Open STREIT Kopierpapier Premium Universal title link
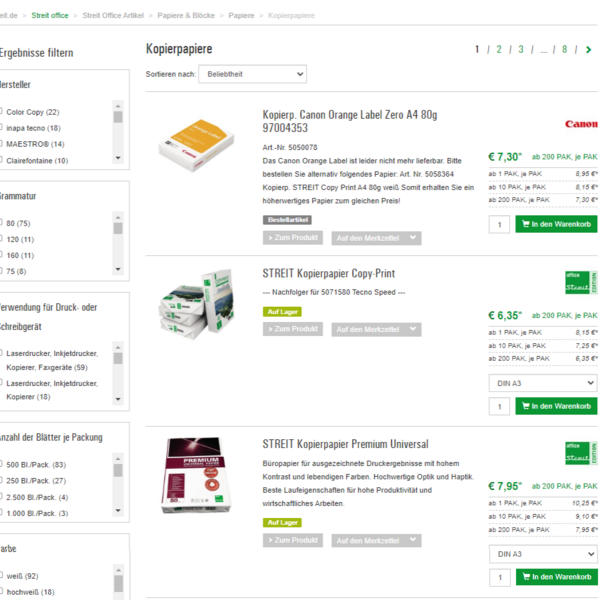This screenshot has width=600, height=600. 345,444
